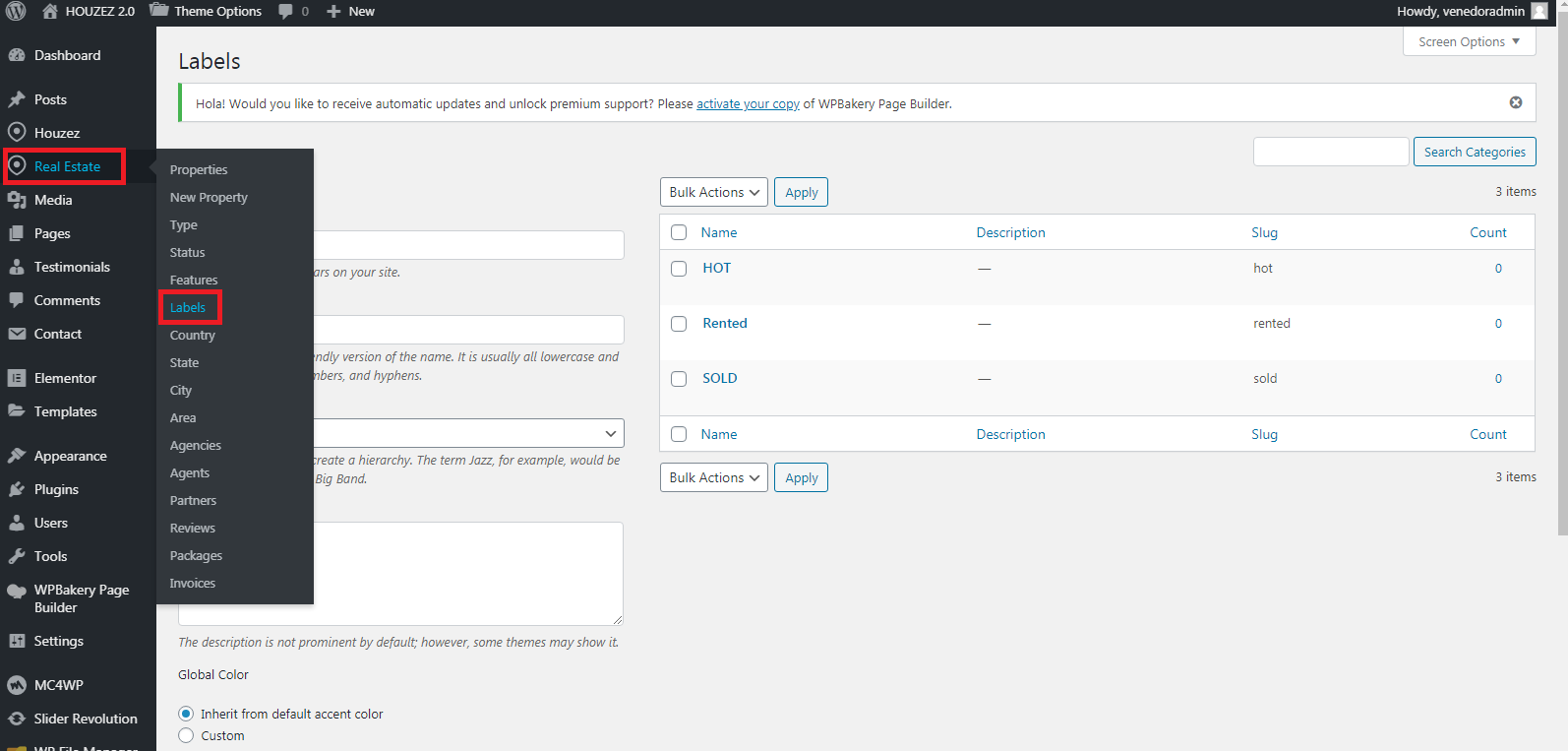
Task: Click the Houzez sidebar icon
Action: [x=17, y=133]
